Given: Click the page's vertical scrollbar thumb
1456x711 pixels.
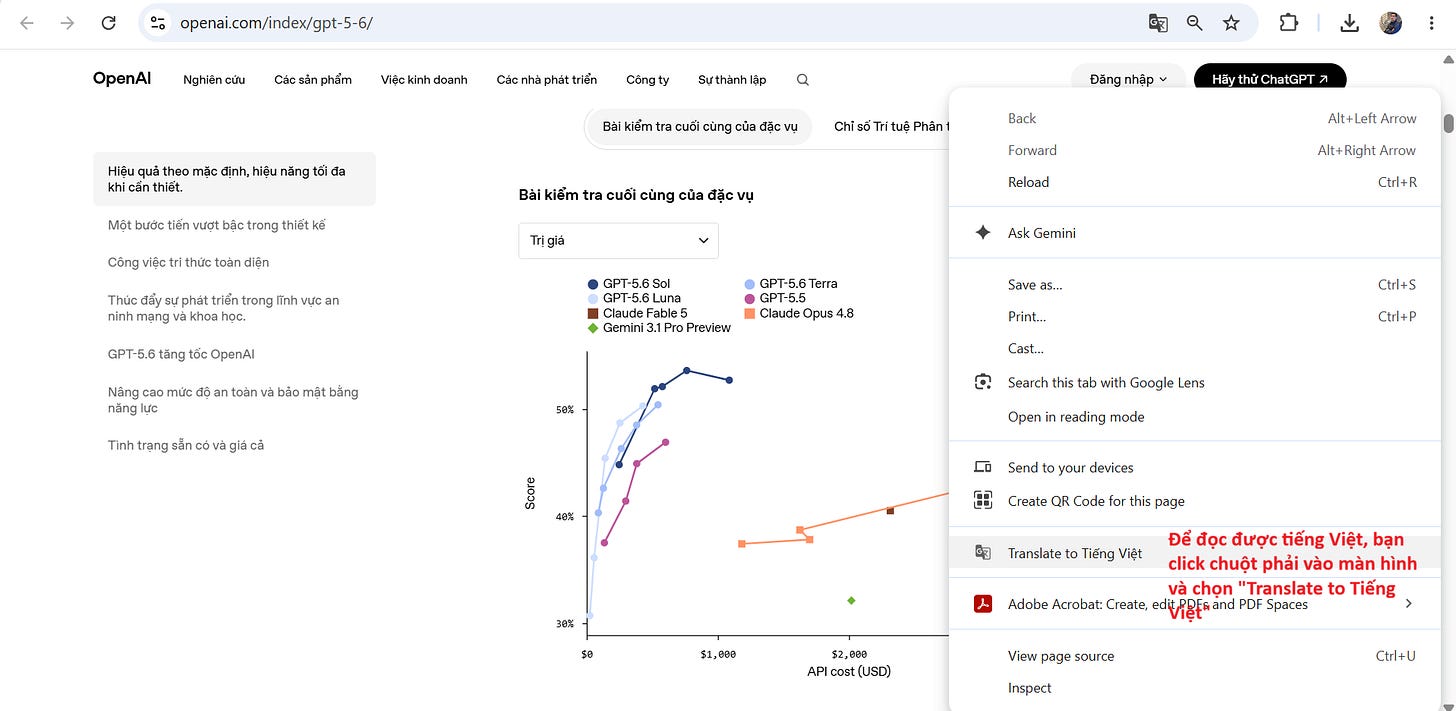Looking at the screenshot, I should pos(1448,124).
